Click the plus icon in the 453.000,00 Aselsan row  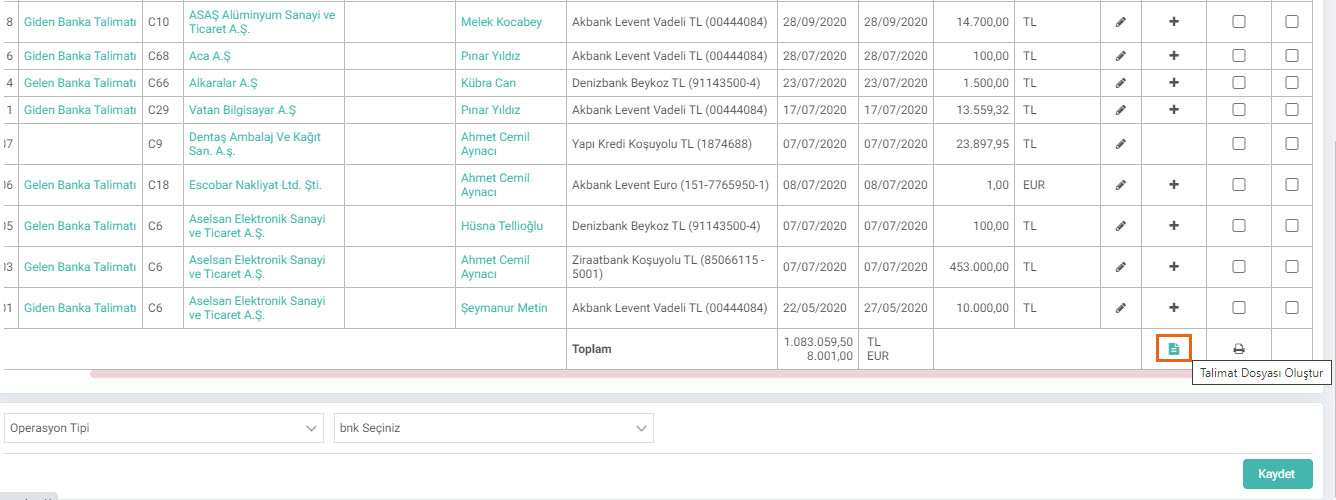click(1174, 267)
